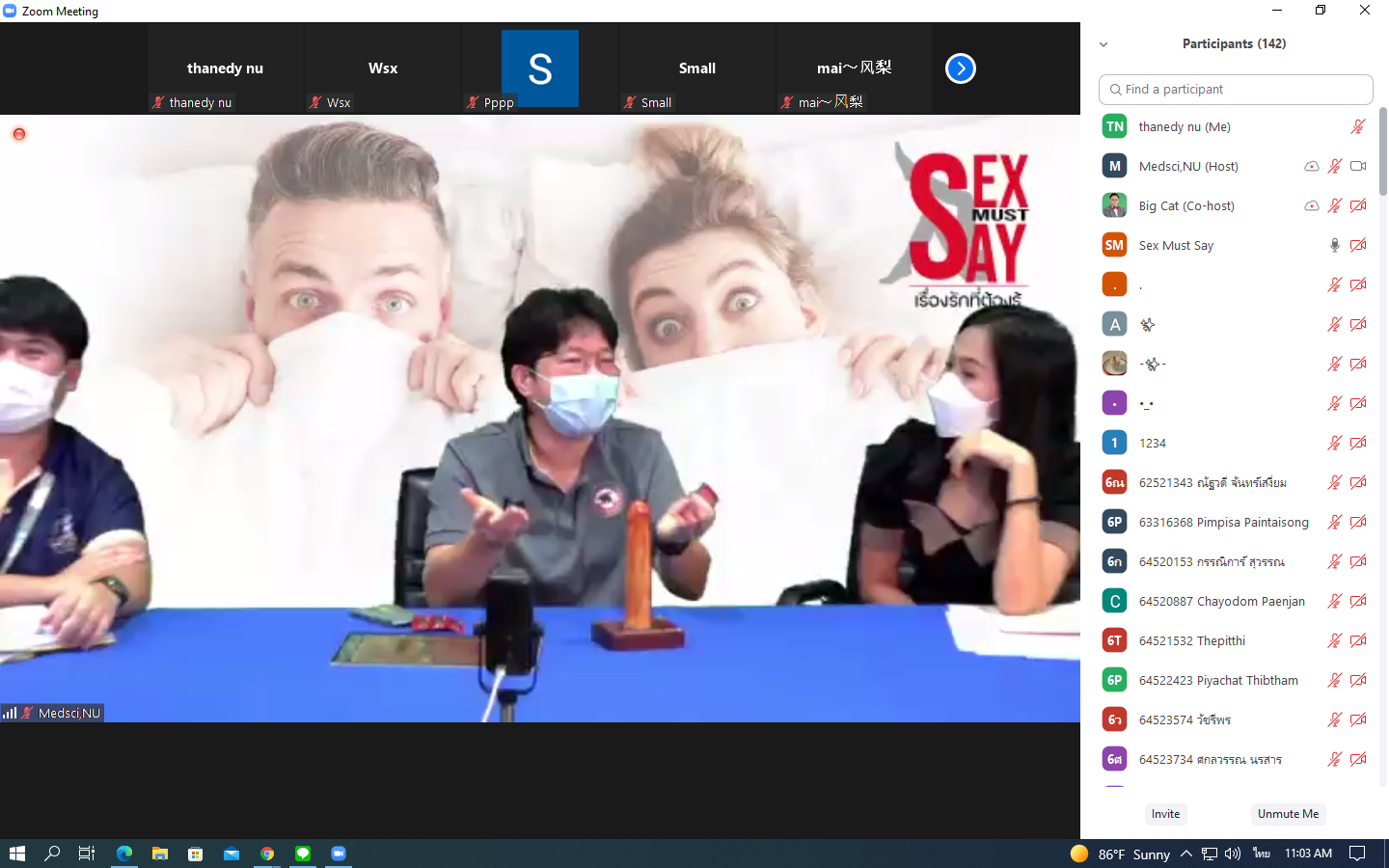Open the volume control in system tray
1389x868 pixels.
tap(1233, 854)
